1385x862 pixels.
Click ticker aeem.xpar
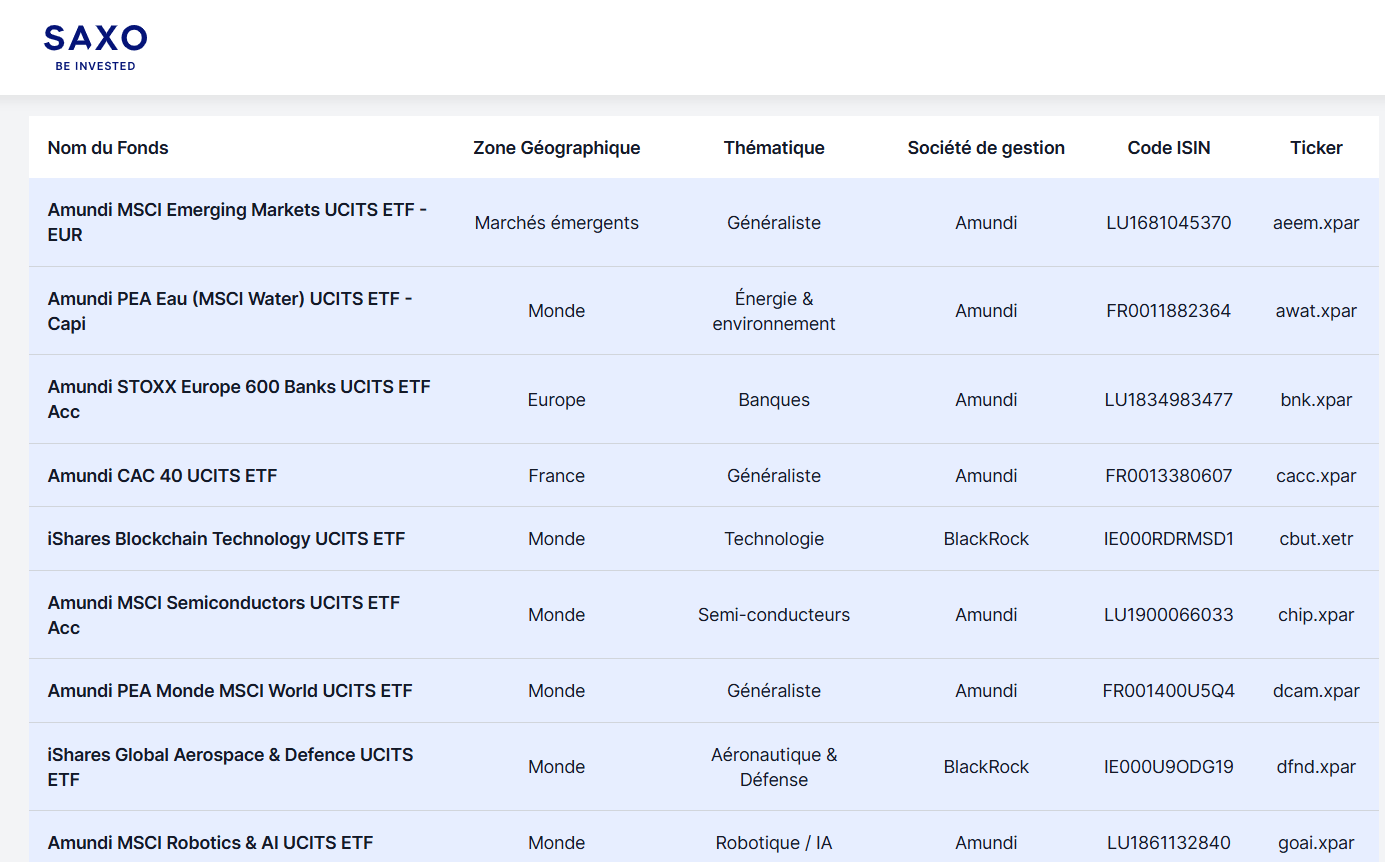pyautogui.click(x=1316, y=223)
